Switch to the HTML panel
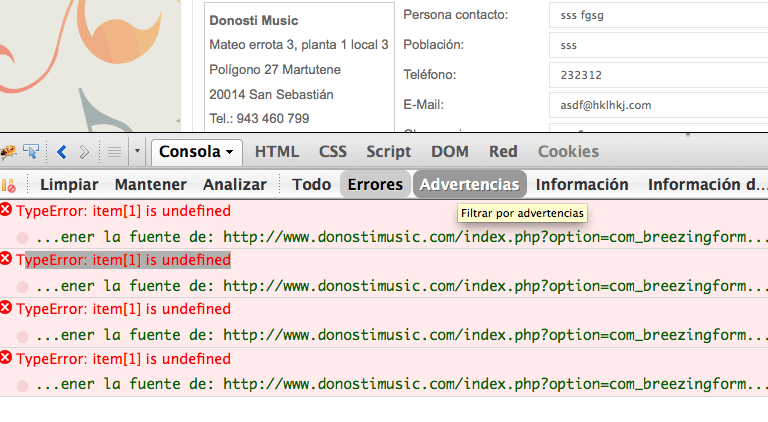 tap(277, 152)
